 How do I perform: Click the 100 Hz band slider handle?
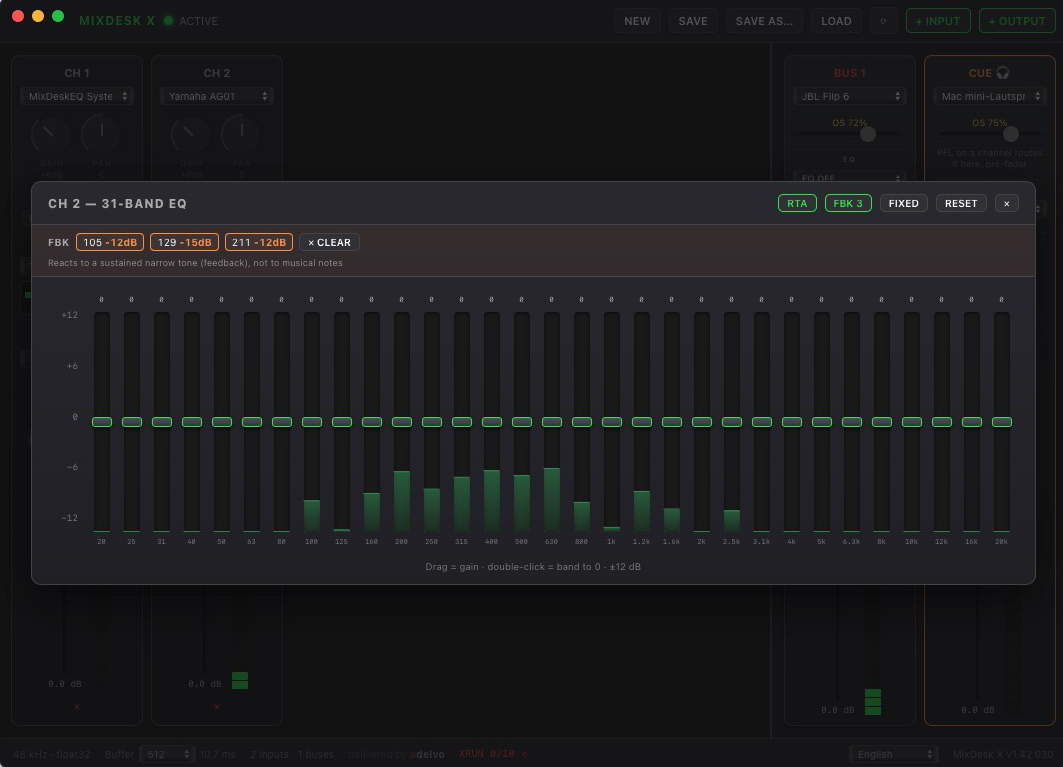coord(312,422)
